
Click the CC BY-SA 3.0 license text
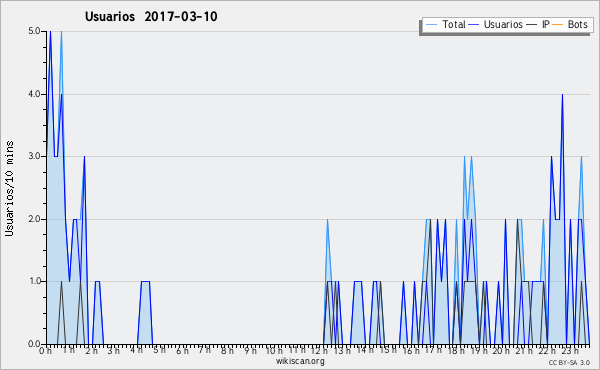pyautogui.click(x=569, y=362)
